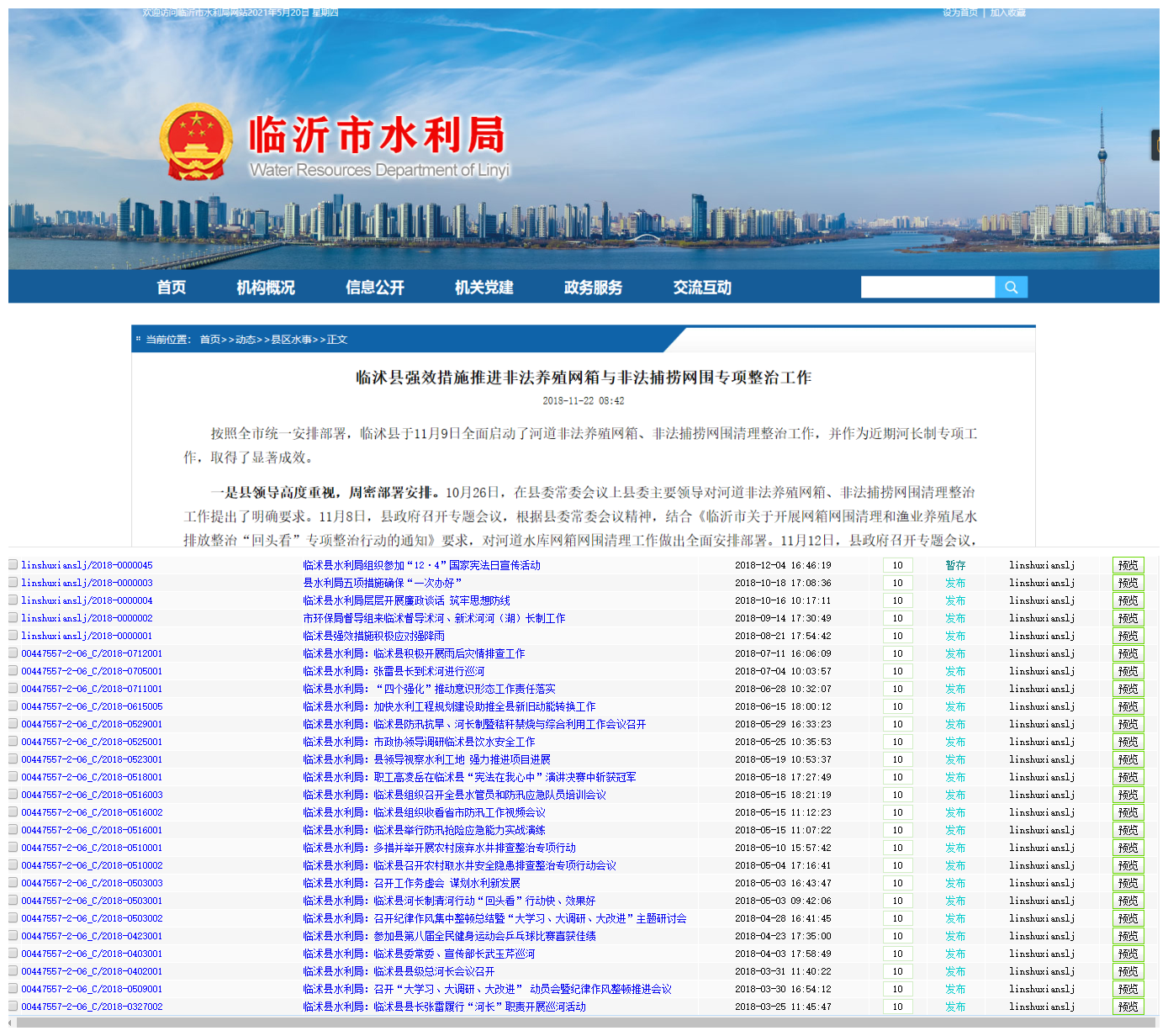Image resolution: width=1168 pixels, height=1036 pixels.
Task: Click 发布 status for 2018-10-18 row
Action: coord(955,584)
